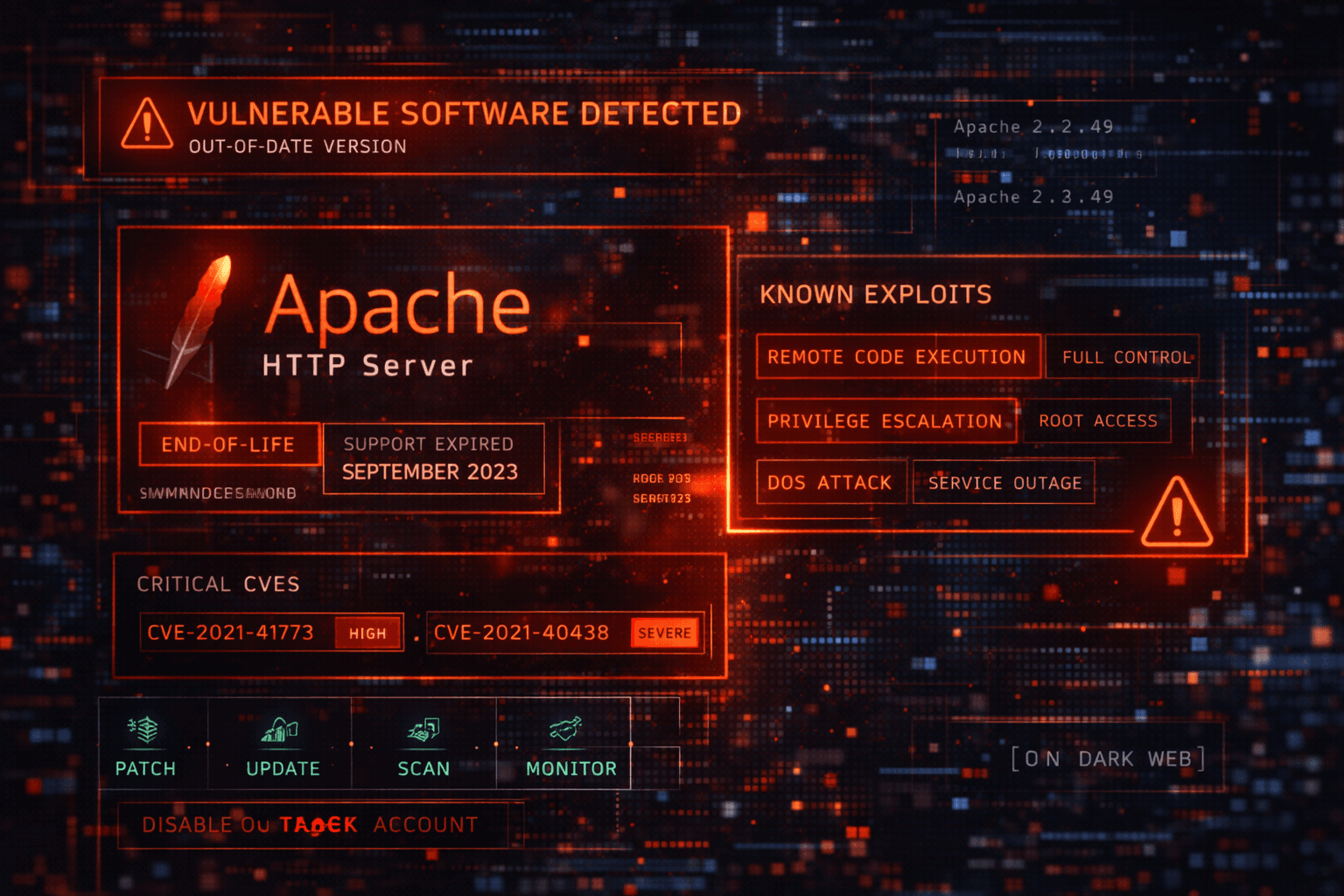Choose the SCAN label
Viewport: 1344px width, 896px height.
coord(423,768)
